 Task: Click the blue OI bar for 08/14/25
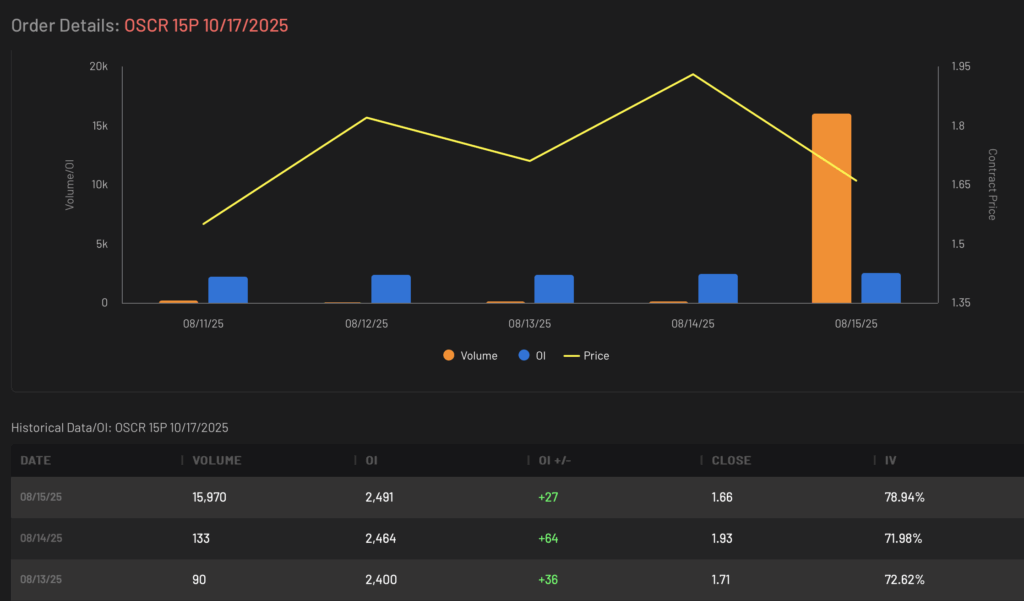718,288
